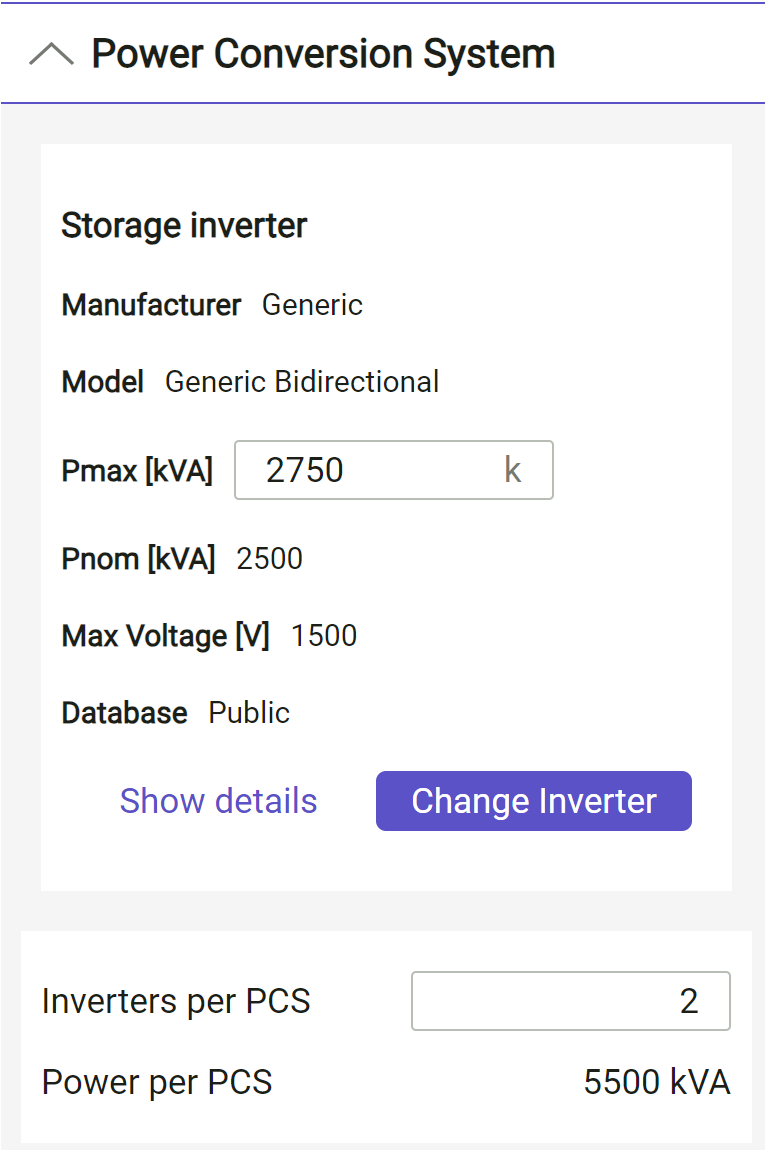This screenshot has width=765, height=1150.
Task: Click the 'k' unit suffix in Pmax field
Action: point(512,470)
